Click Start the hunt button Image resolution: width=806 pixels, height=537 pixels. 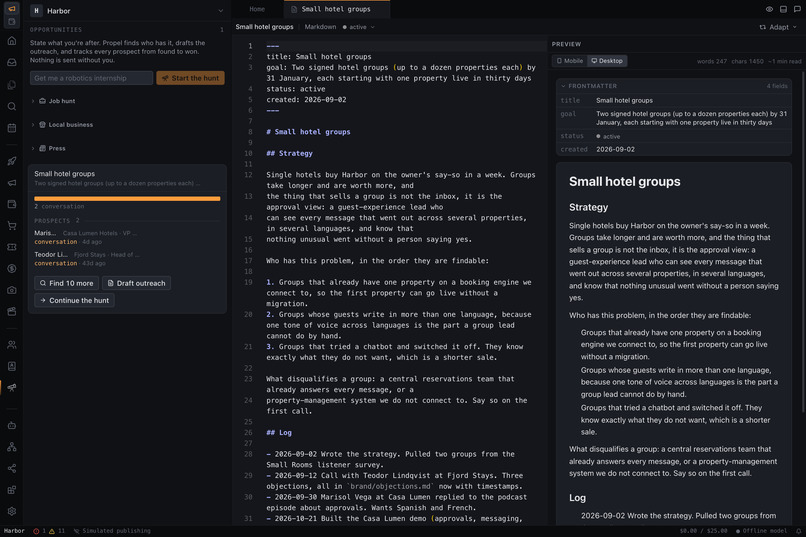[x=190, y=78]
